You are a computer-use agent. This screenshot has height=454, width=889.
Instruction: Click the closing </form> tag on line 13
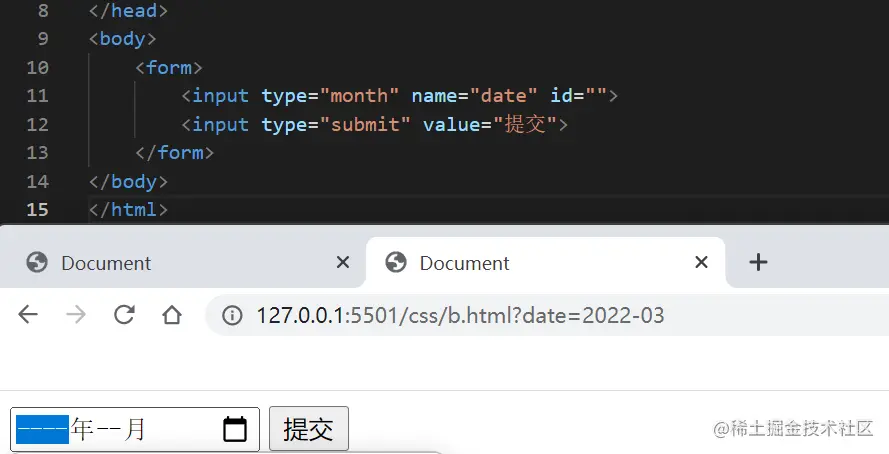click(x=174, y=152)
